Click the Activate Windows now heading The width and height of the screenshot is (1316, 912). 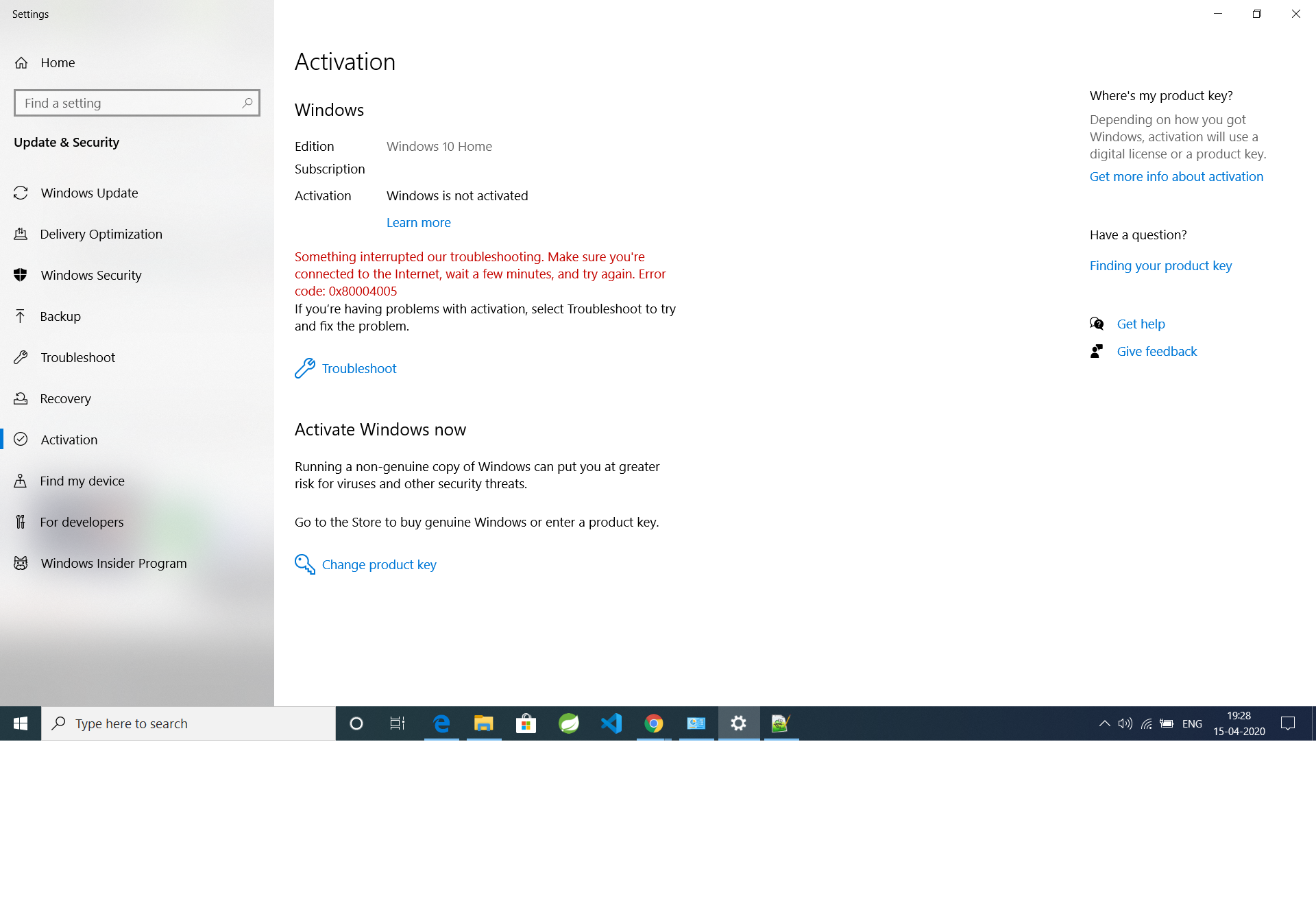click(x=380, y=429)
